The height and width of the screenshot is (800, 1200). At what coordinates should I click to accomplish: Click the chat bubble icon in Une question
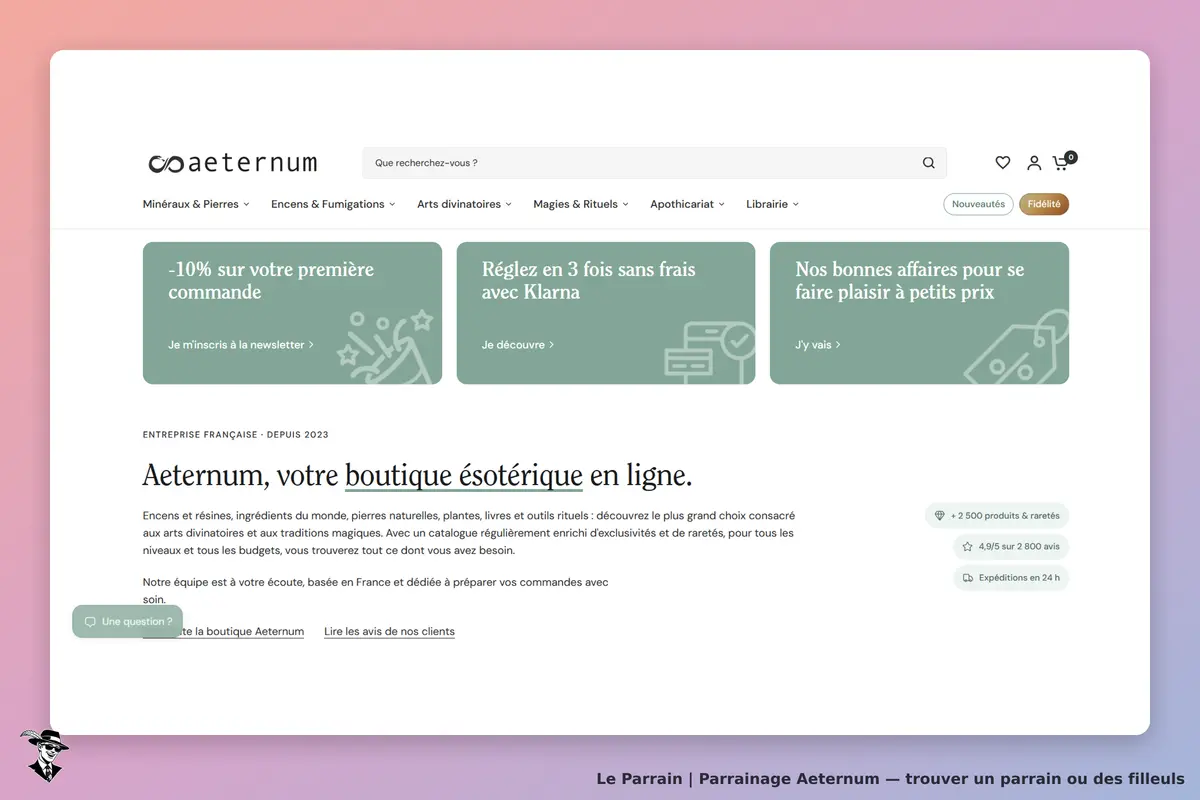coord(90,622)
